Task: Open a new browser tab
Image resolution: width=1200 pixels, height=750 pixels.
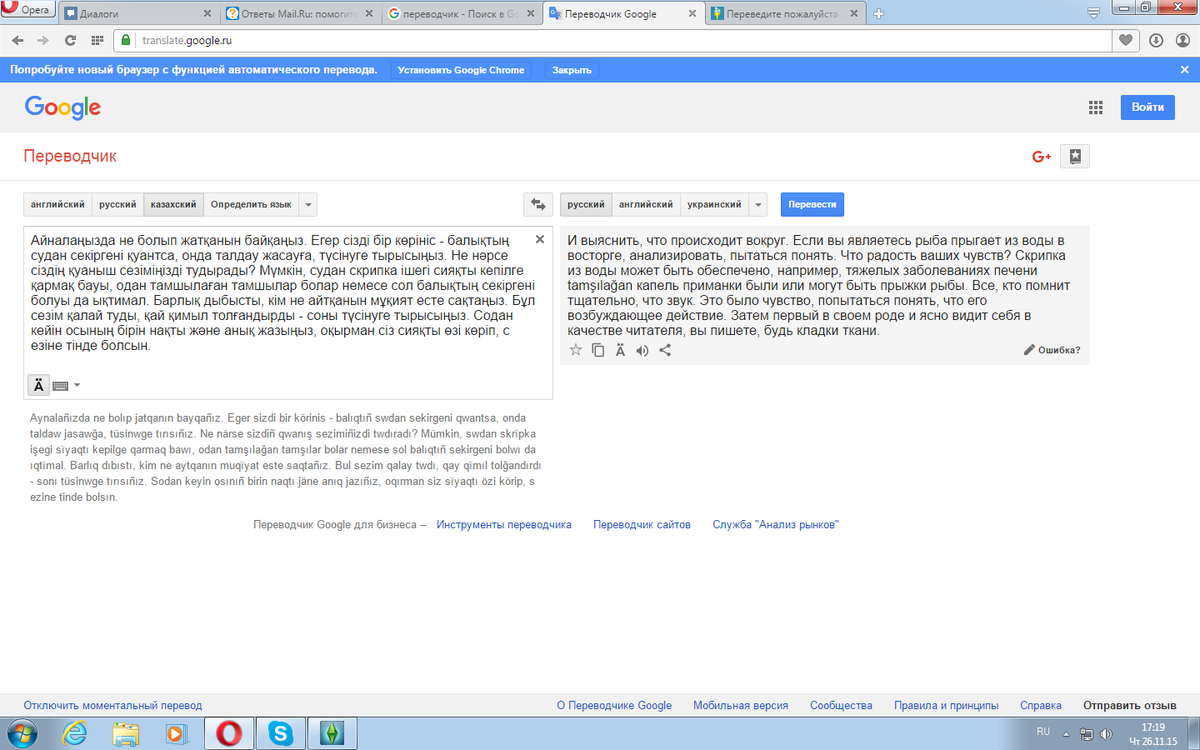Action: click(x=879, y=14)
